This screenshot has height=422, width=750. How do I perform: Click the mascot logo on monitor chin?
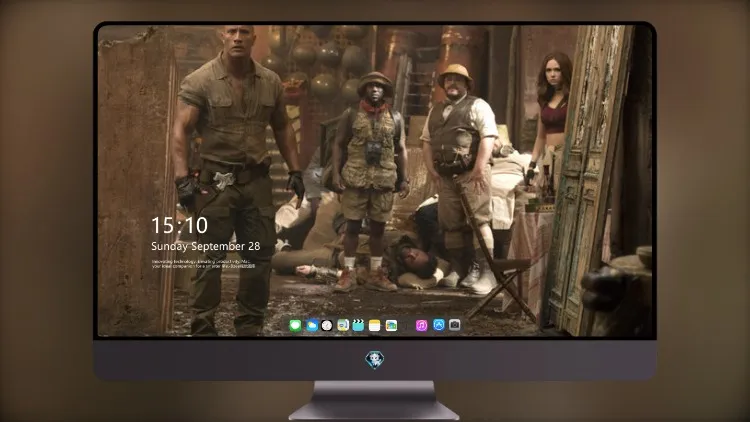(x=375, y=360)
